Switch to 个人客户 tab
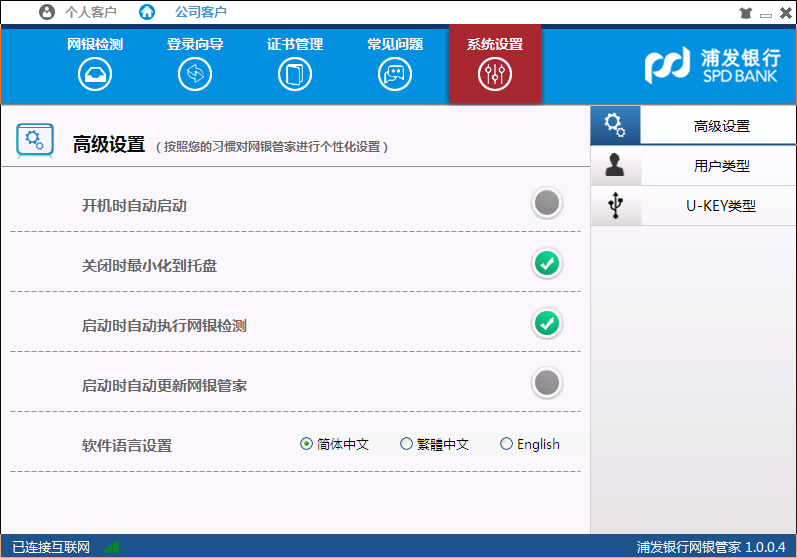Viewport: 797px width, 558px height. [79, 12]
